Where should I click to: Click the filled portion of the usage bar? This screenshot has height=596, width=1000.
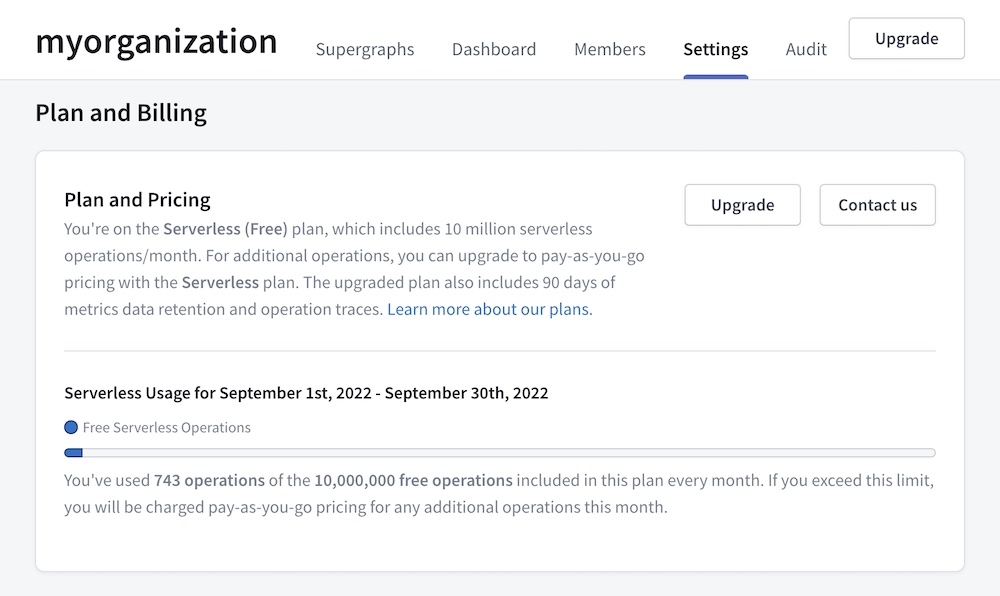(x=74, y=452)
